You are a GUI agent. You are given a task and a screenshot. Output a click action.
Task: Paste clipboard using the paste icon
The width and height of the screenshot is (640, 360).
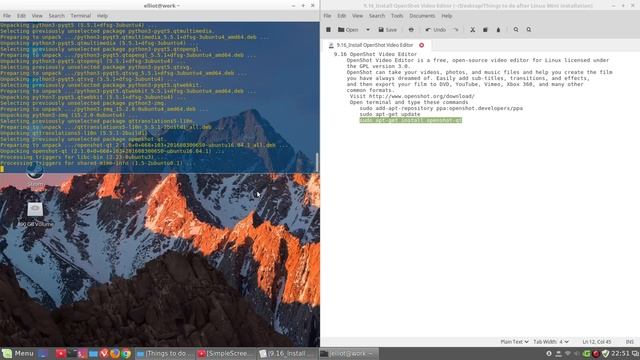498,29
